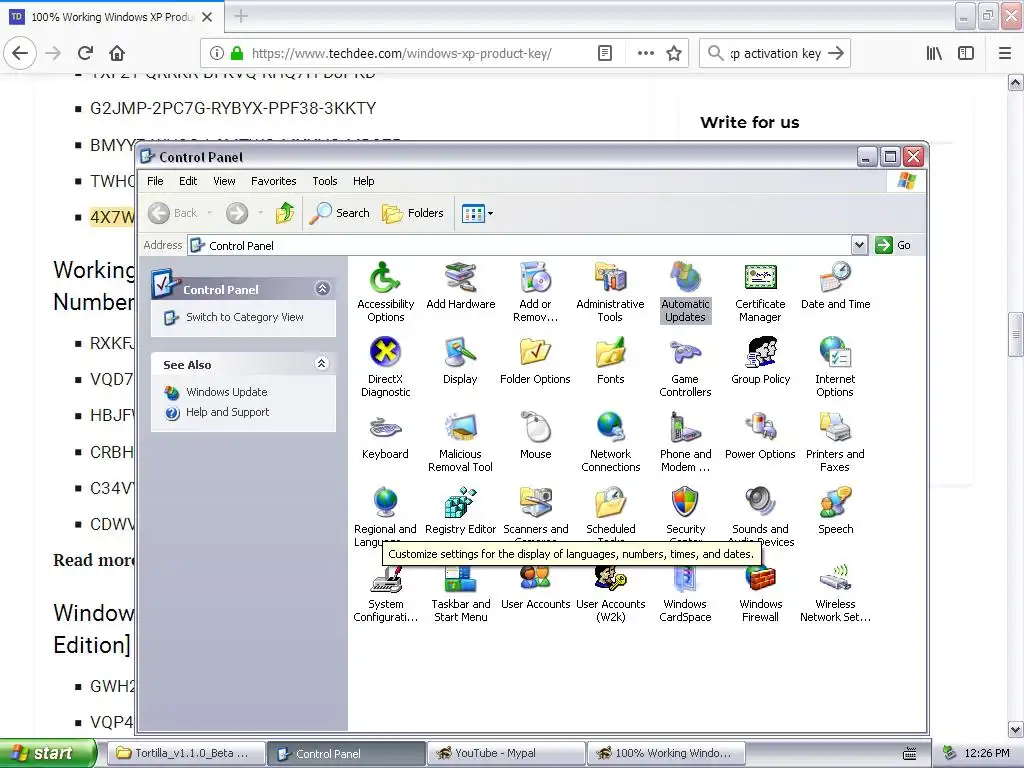The image size is (1024, 768).
Task: Launch DirectX Diagnostic icon
Action: pyautogui.click(x=385, y=367)
